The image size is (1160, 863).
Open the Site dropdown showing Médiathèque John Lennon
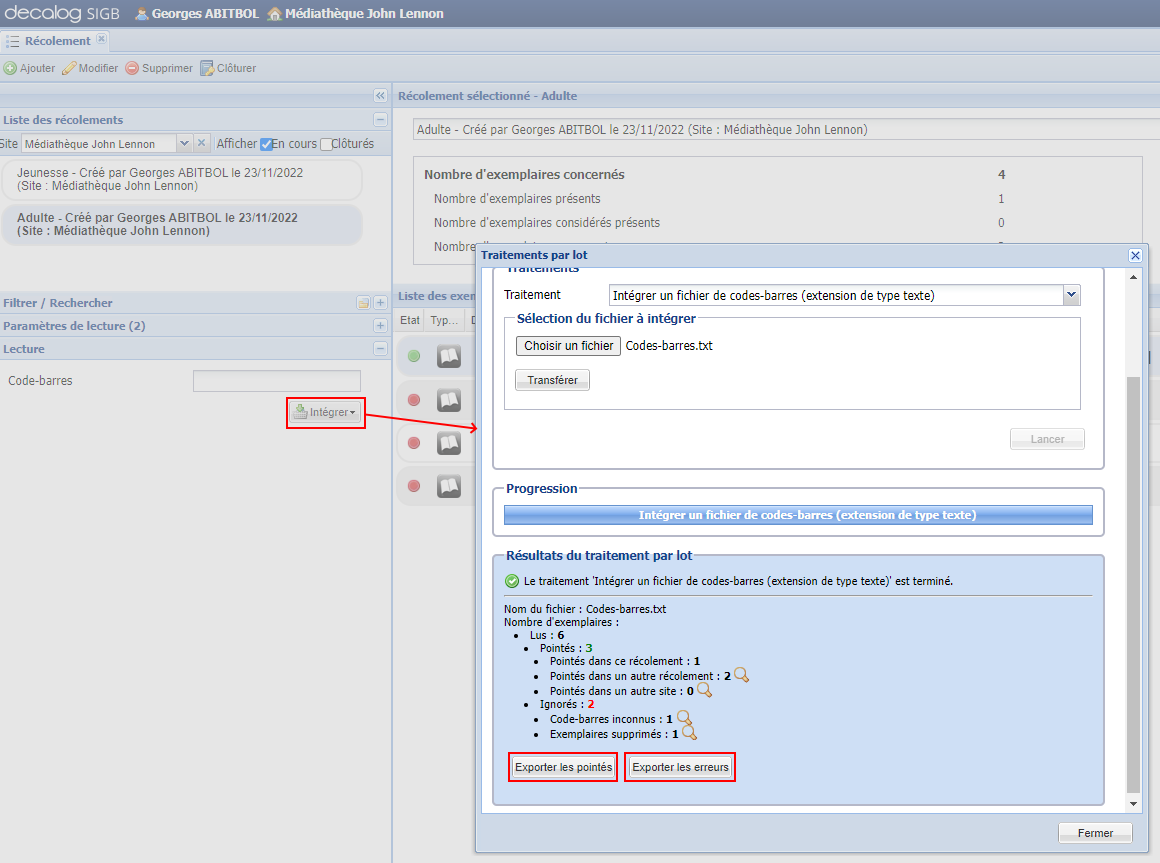(185, 143)
